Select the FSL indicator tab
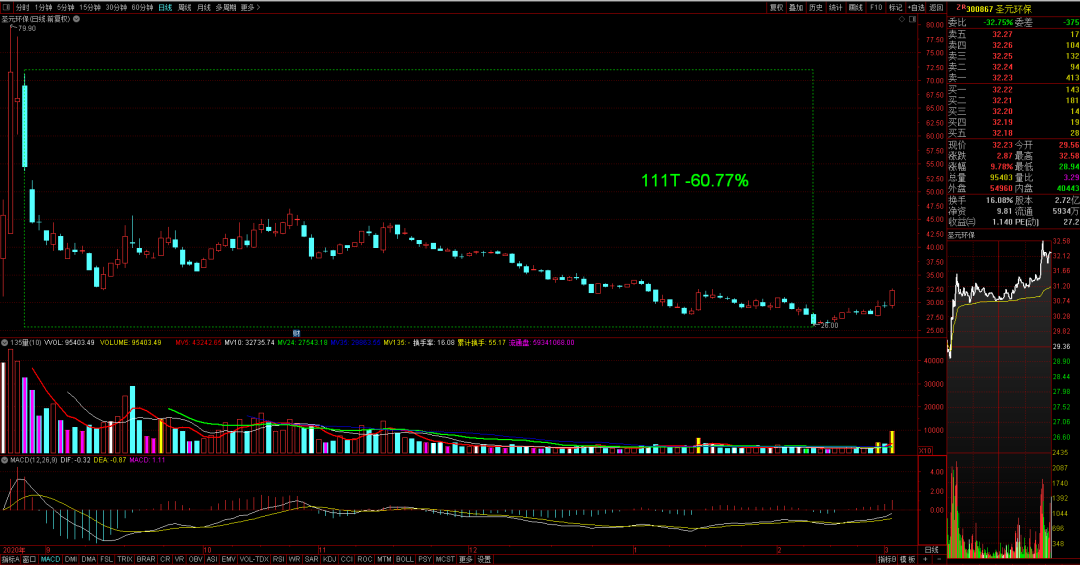The height and width of the screenshot is (565, 1080). (x=107, y=559)
